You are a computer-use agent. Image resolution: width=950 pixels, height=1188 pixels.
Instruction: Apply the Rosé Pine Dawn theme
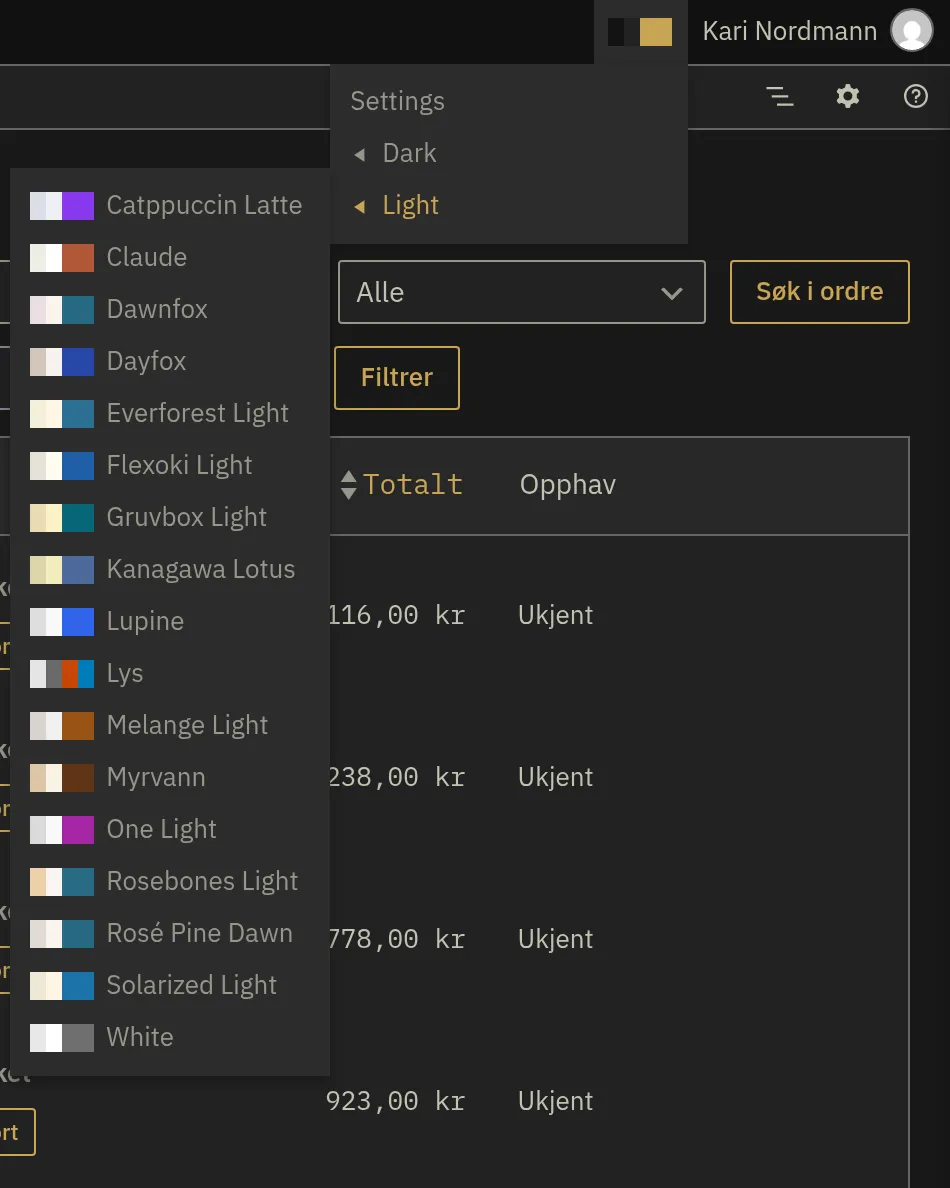pyautogui.click(x=170, y=933)
